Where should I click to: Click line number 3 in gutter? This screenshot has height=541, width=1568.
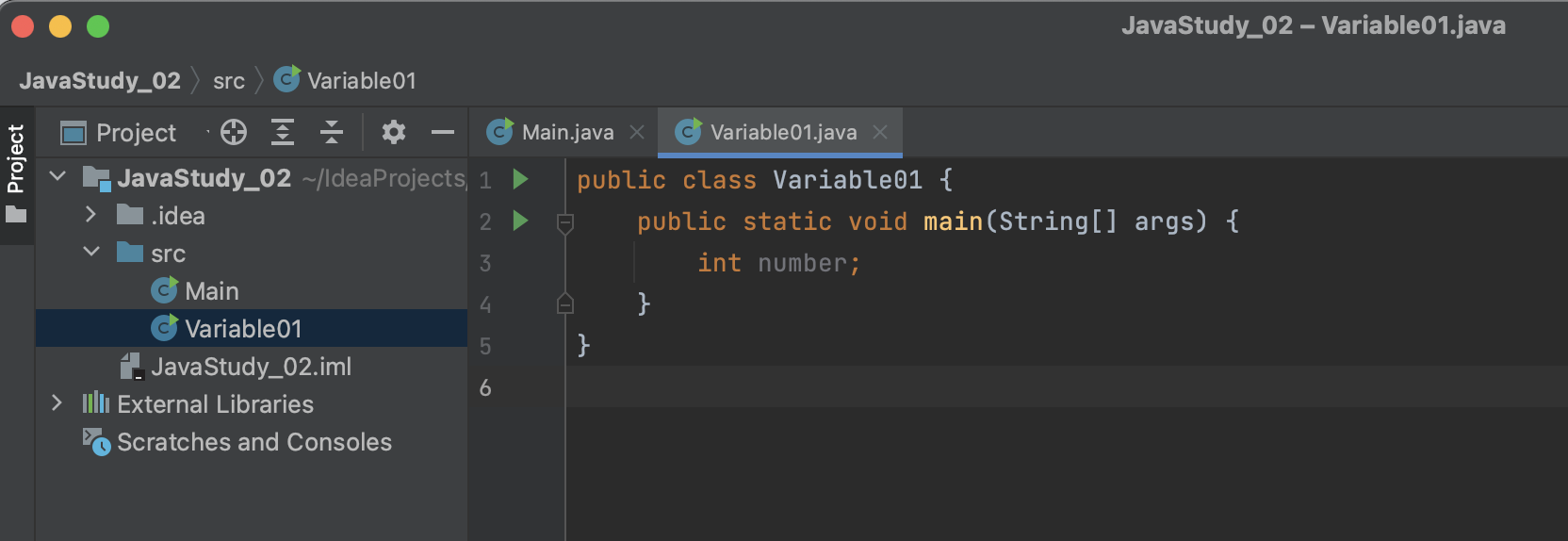tap(485, 263)
